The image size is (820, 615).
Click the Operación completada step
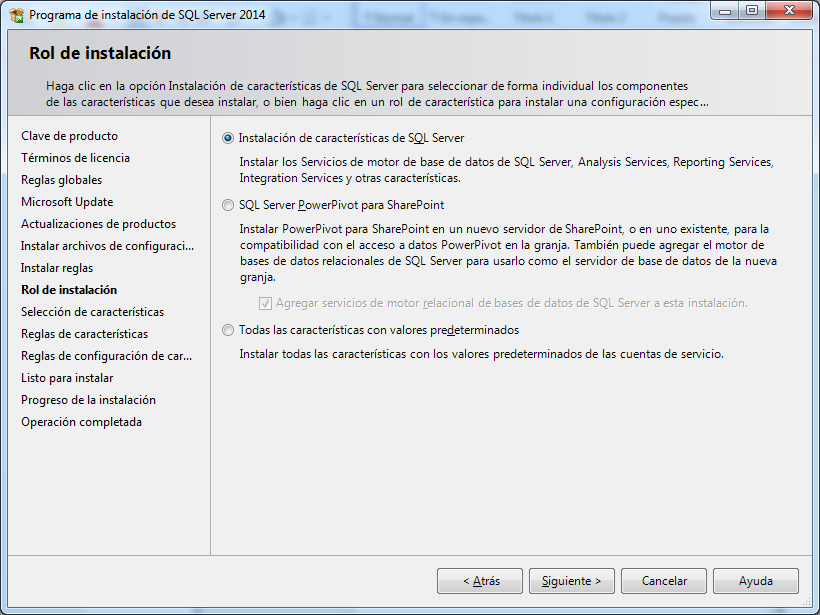(81, 422)
